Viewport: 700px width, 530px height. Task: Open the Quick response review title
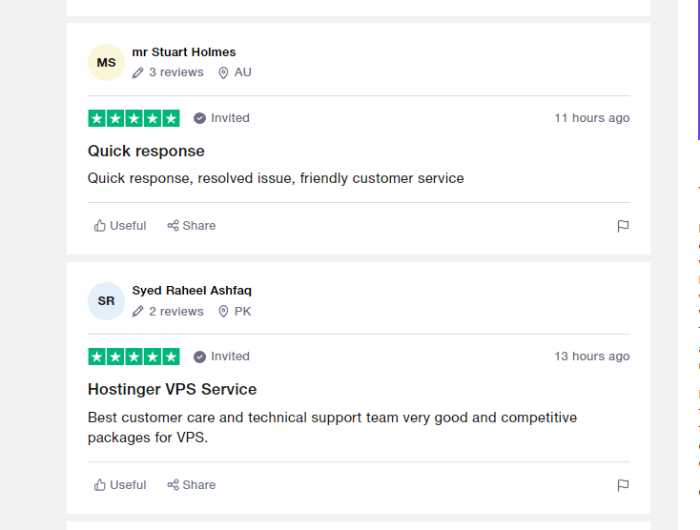point(146,151)
